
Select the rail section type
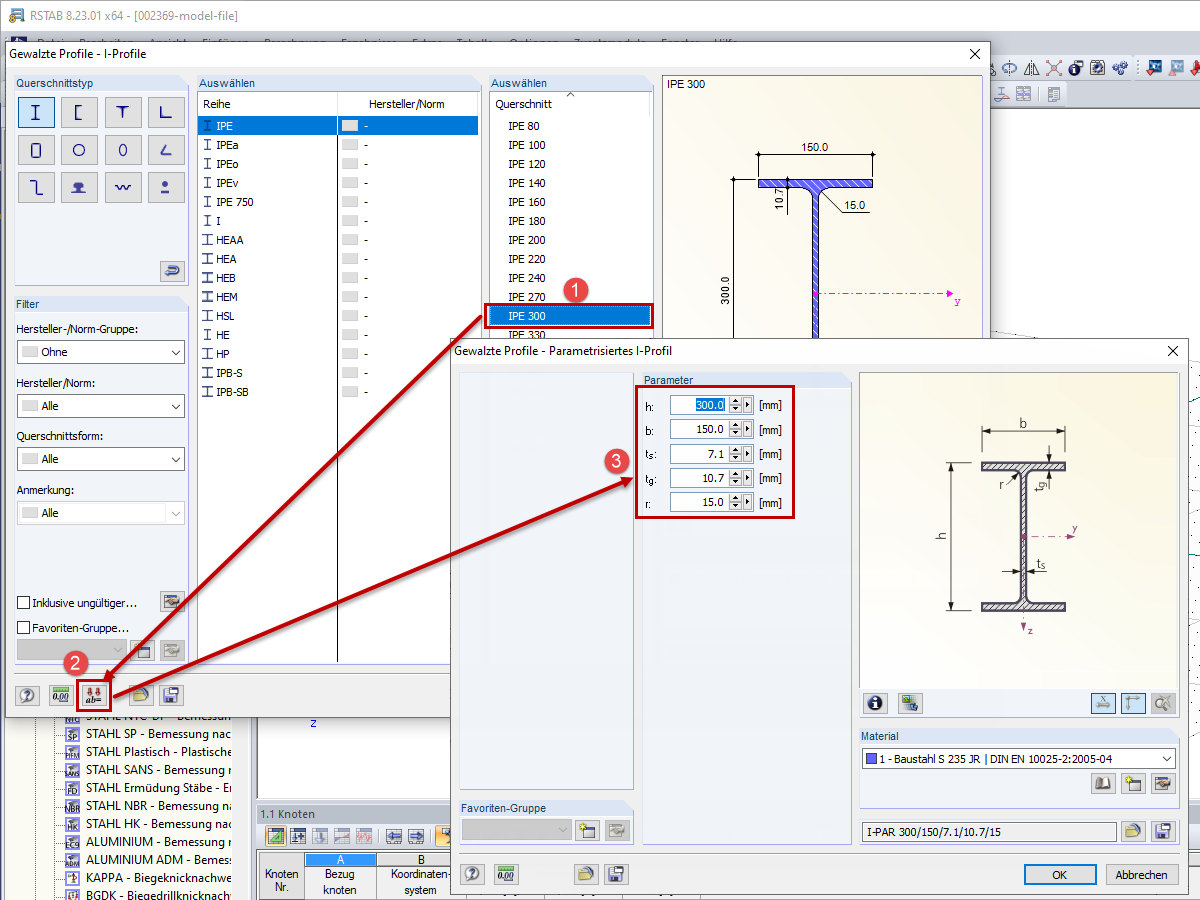(x=79, y=188)
